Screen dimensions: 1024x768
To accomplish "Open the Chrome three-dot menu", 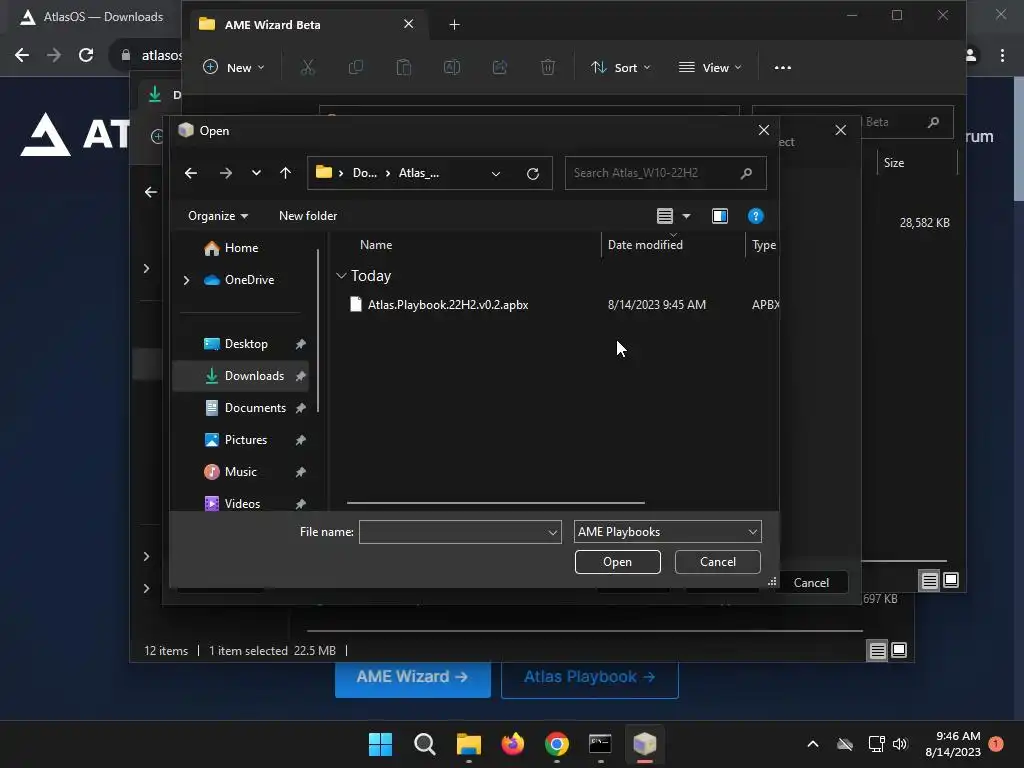I will click(1002, 56).
